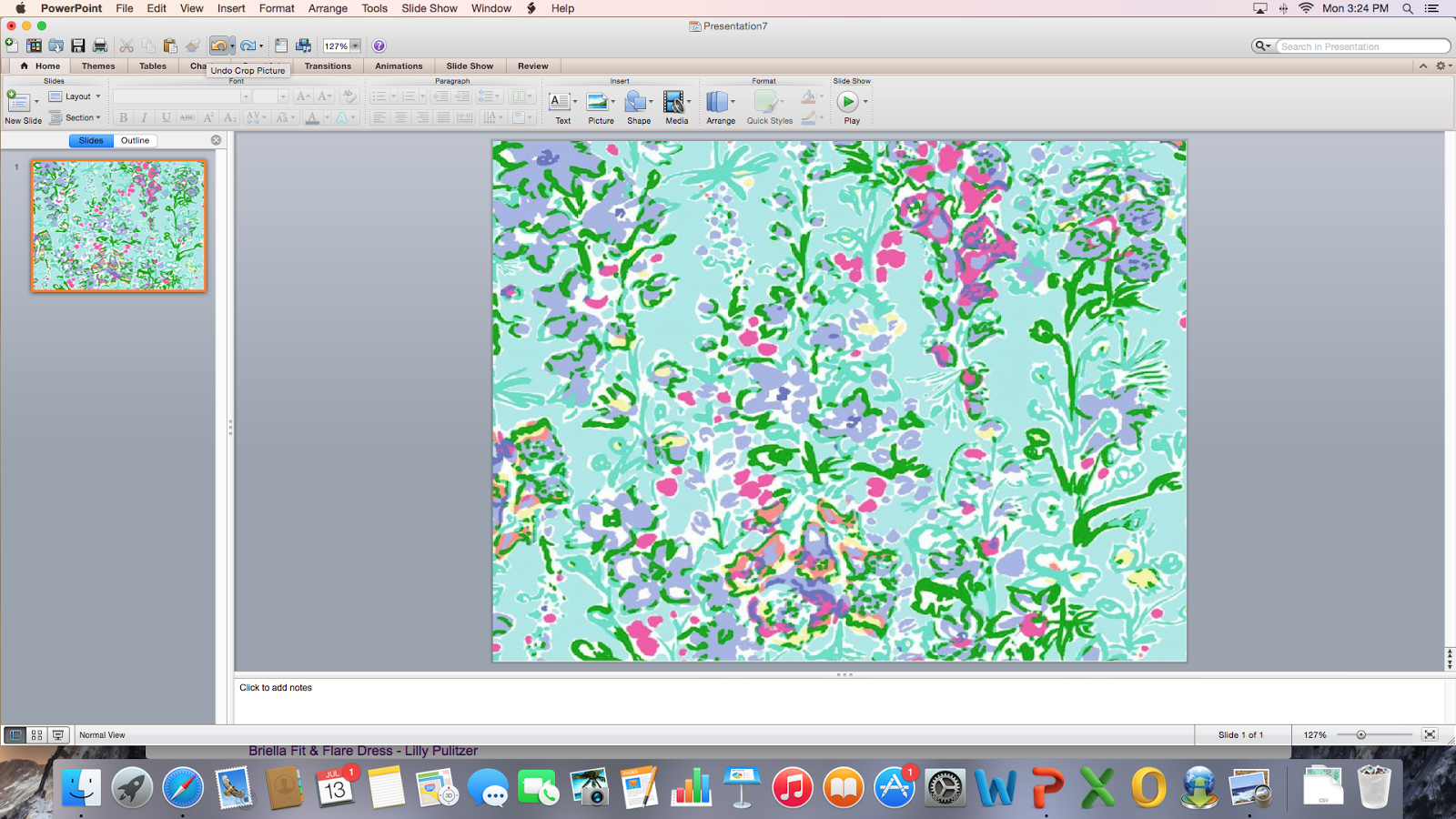Click to add notes

[276, 688]
